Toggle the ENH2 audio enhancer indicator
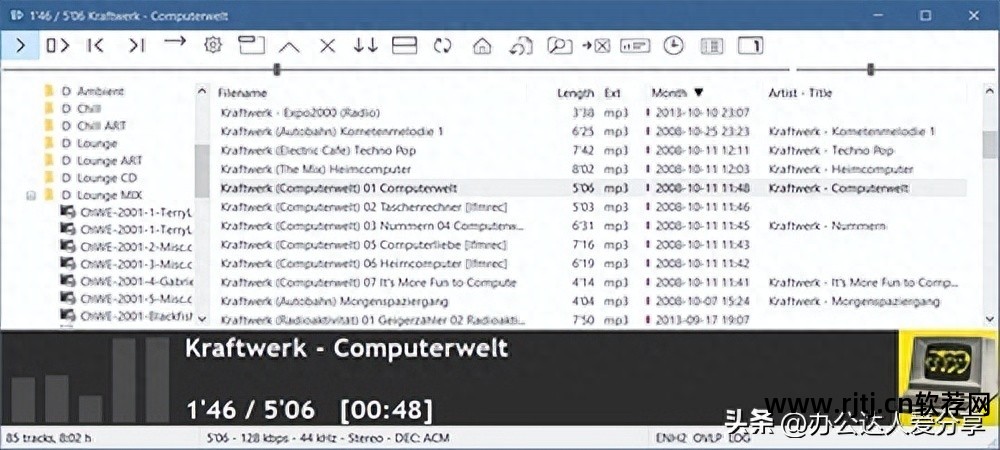Image resolution: width=1000 pixels, height=450 pixels. 671,438
